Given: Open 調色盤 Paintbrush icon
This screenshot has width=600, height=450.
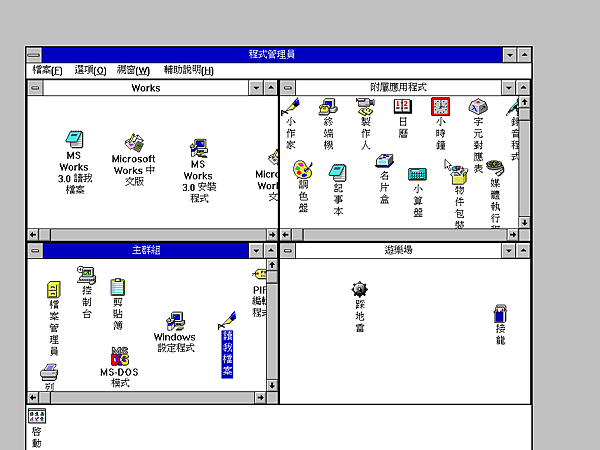Looking at the screenshot, I should [x=303, y=169].
